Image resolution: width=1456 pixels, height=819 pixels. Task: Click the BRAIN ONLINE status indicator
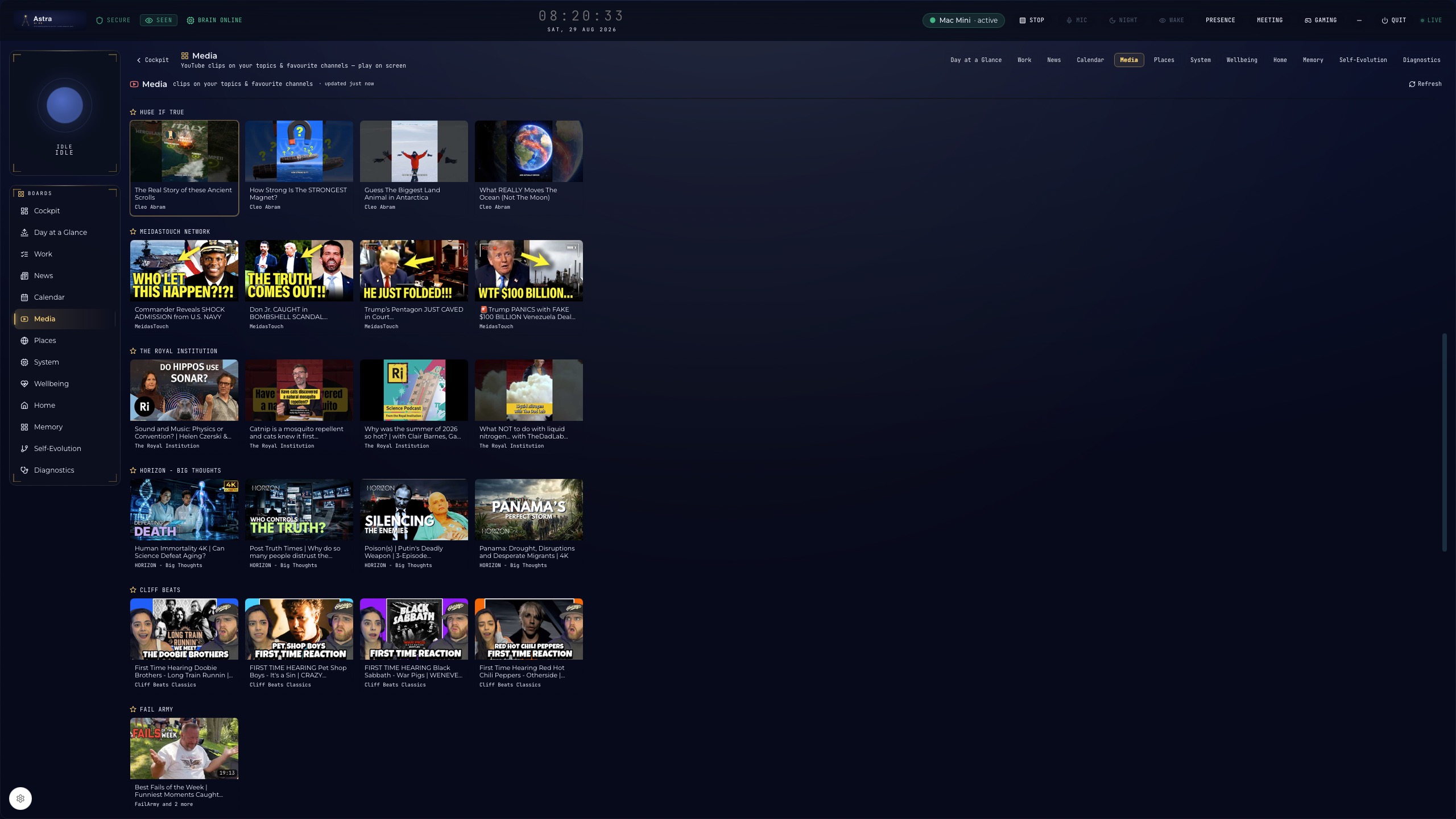214,20
